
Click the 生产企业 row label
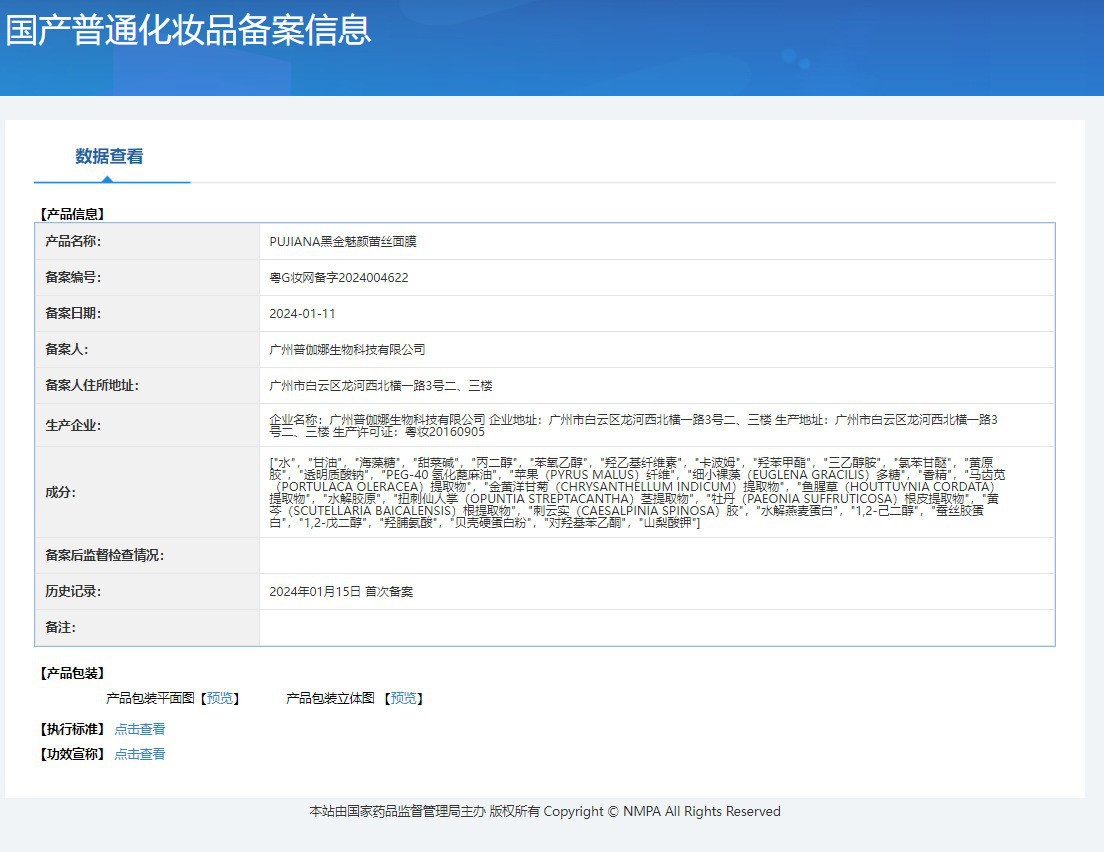[x=73, y=425]
